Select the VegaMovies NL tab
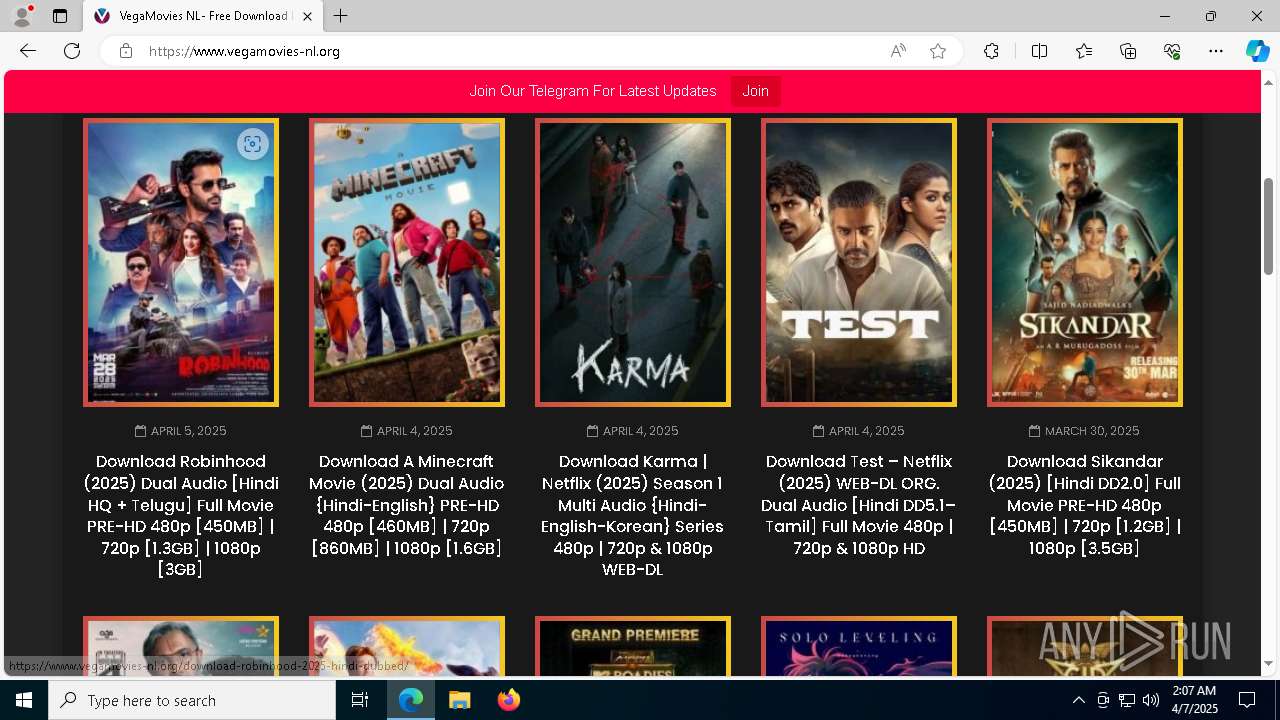 (203, 16)
